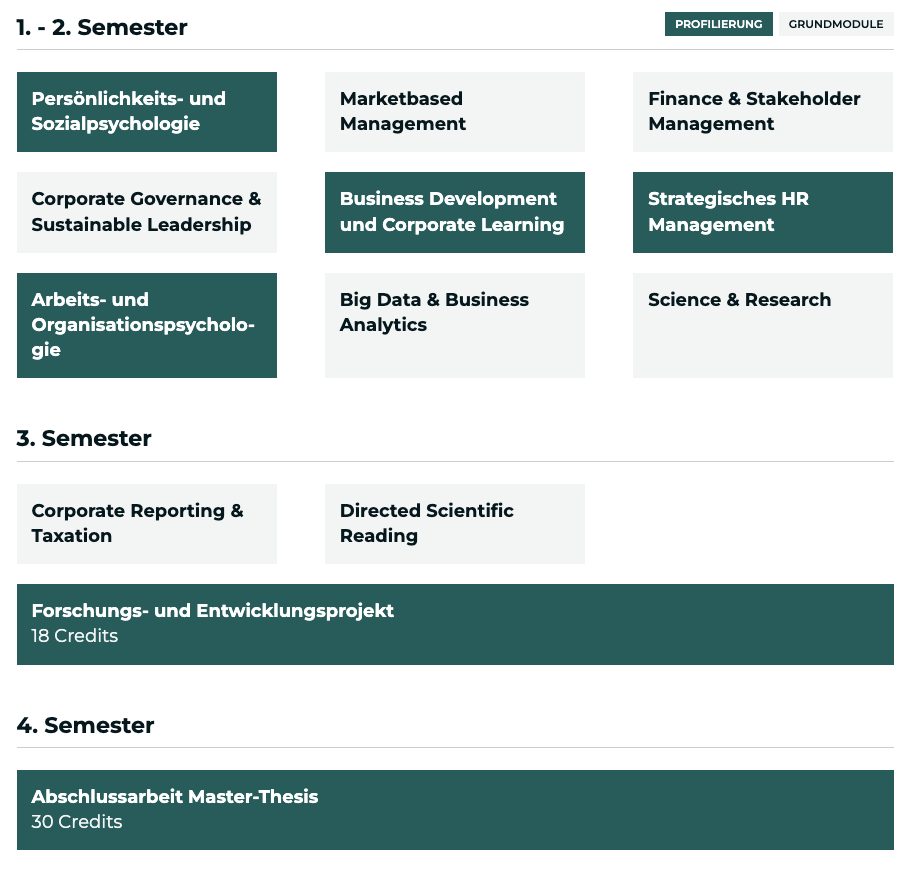This screenshot has height=870, width=910.
Task: Switch to the GRUNDMODULE tab
Action: coord(836,24)
